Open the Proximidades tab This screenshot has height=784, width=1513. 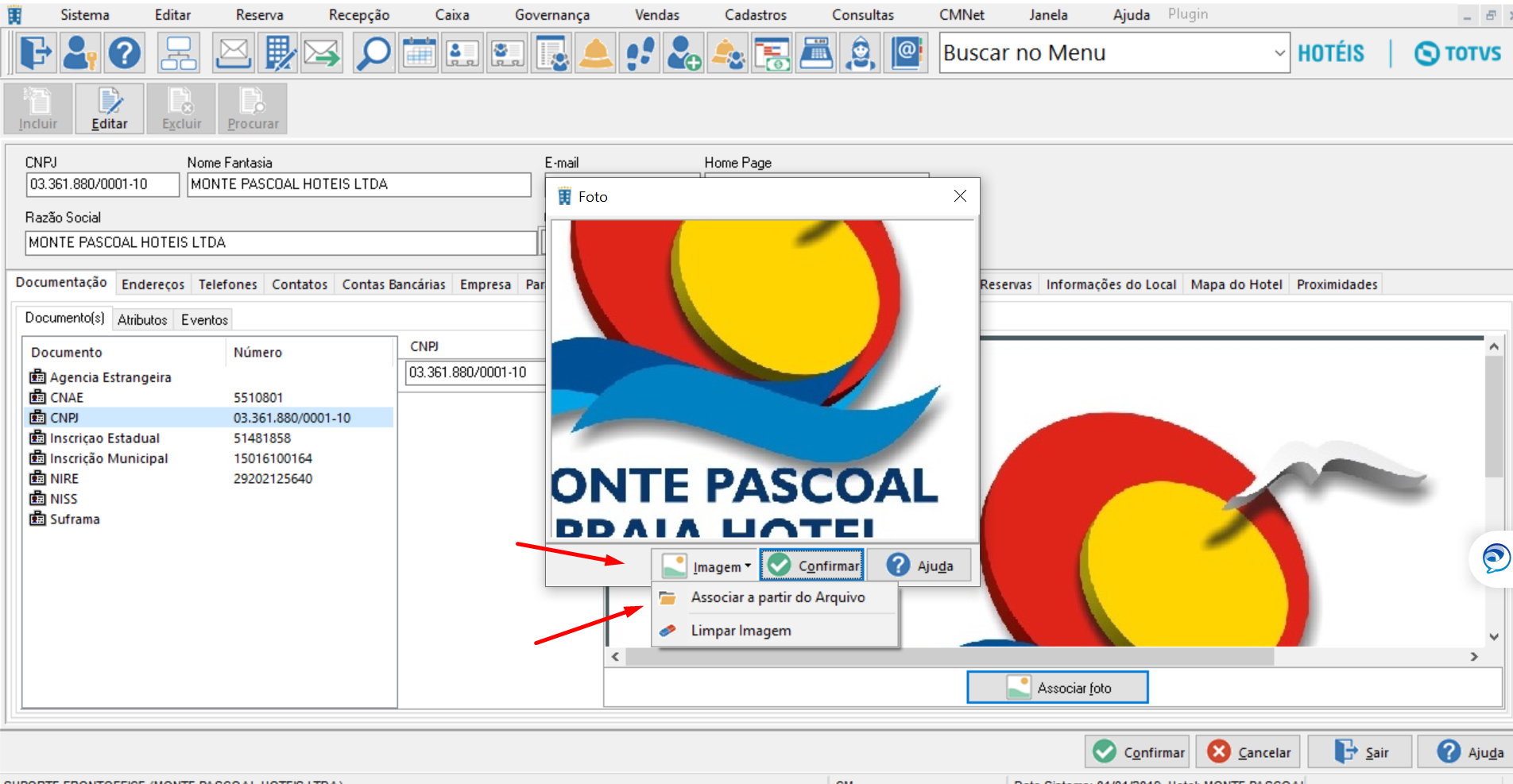coord(1337,284)
